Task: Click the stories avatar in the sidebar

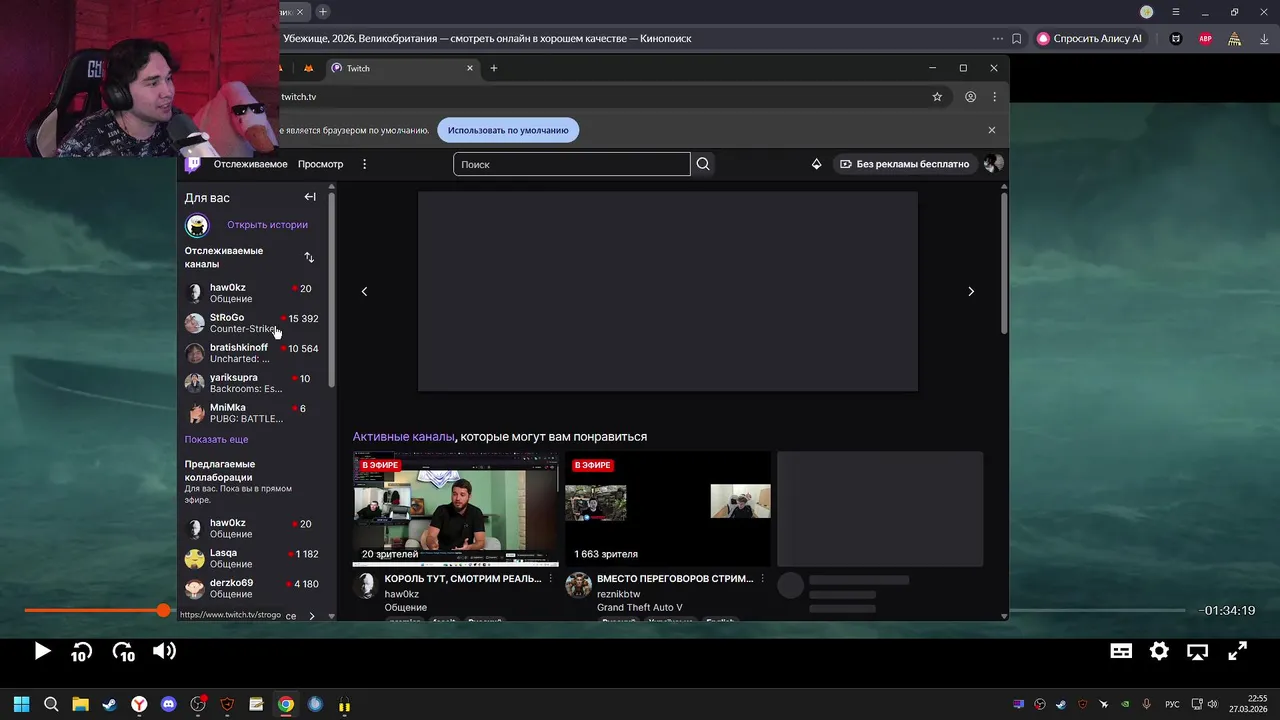Action: 197,225
